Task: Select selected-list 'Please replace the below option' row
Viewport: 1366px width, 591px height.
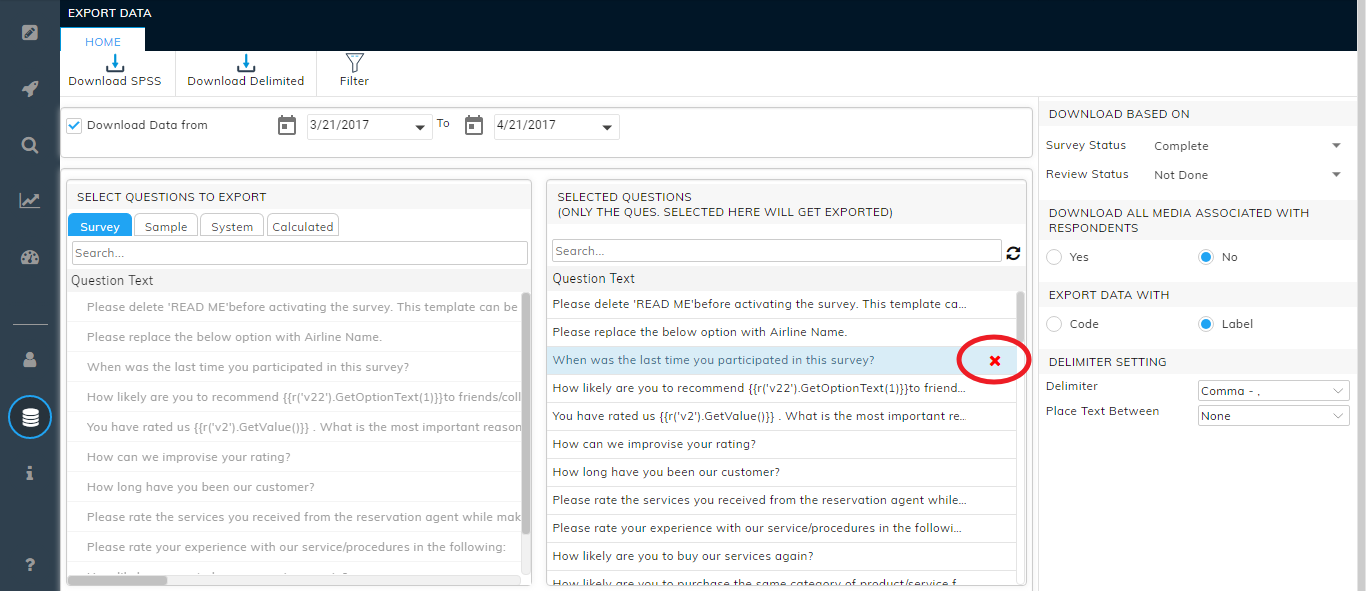Action: coord(782,332)
